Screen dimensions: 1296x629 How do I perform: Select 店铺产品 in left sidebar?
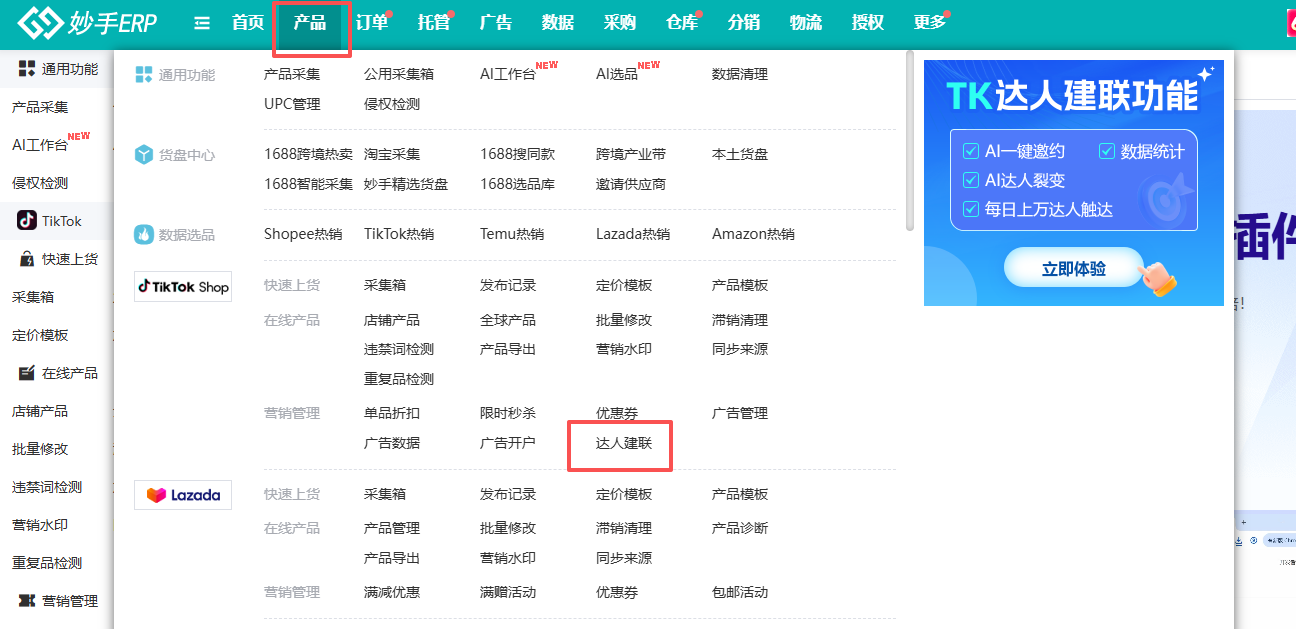(x=40, y=411)
